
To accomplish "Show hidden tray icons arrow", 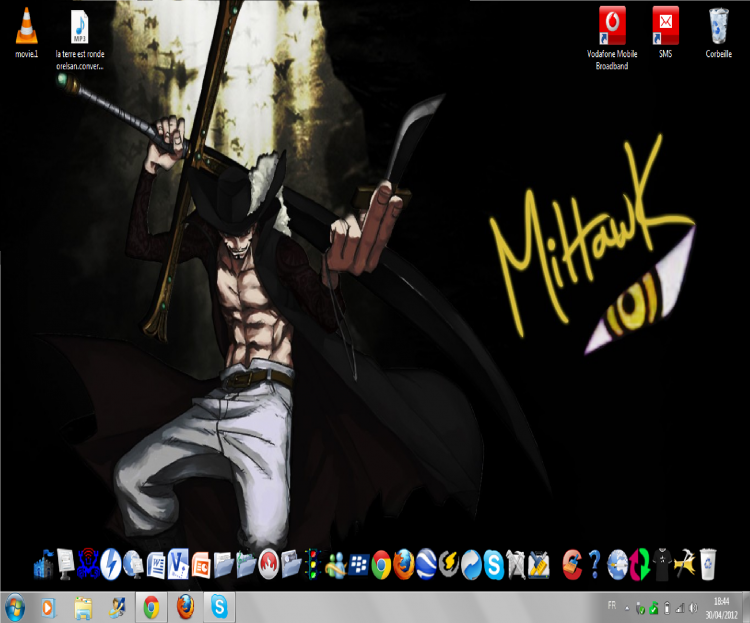I will (627, 609).
